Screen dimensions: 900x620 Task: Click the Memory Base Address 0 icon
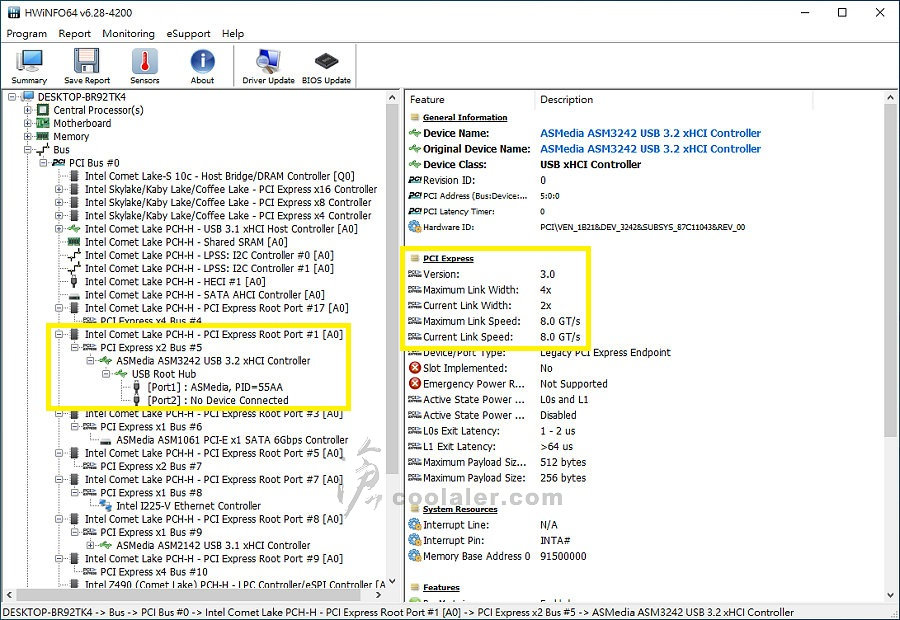coord(414,556)
